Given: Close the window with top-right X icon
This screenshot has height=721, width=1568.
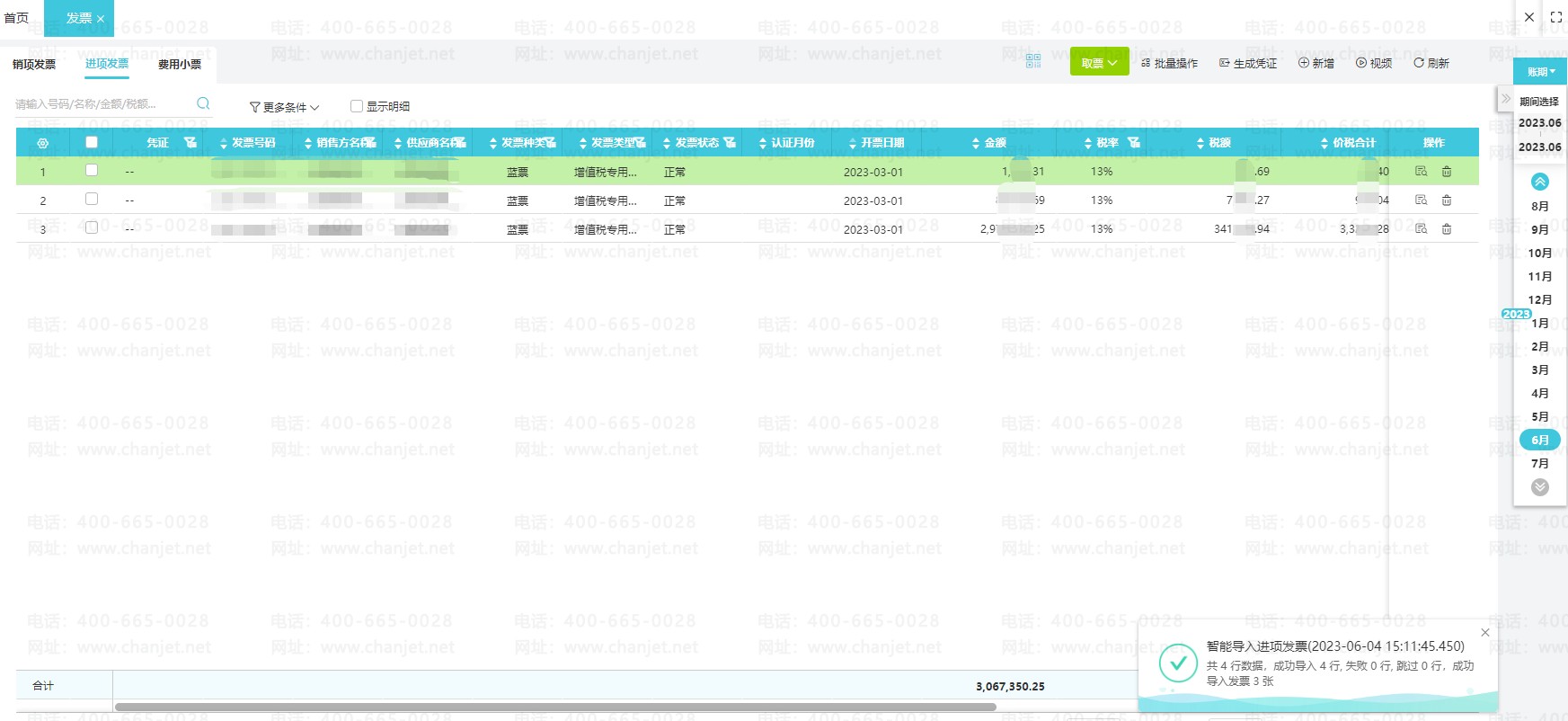Looking at the screenshot, I should (x=1529, y=17).
